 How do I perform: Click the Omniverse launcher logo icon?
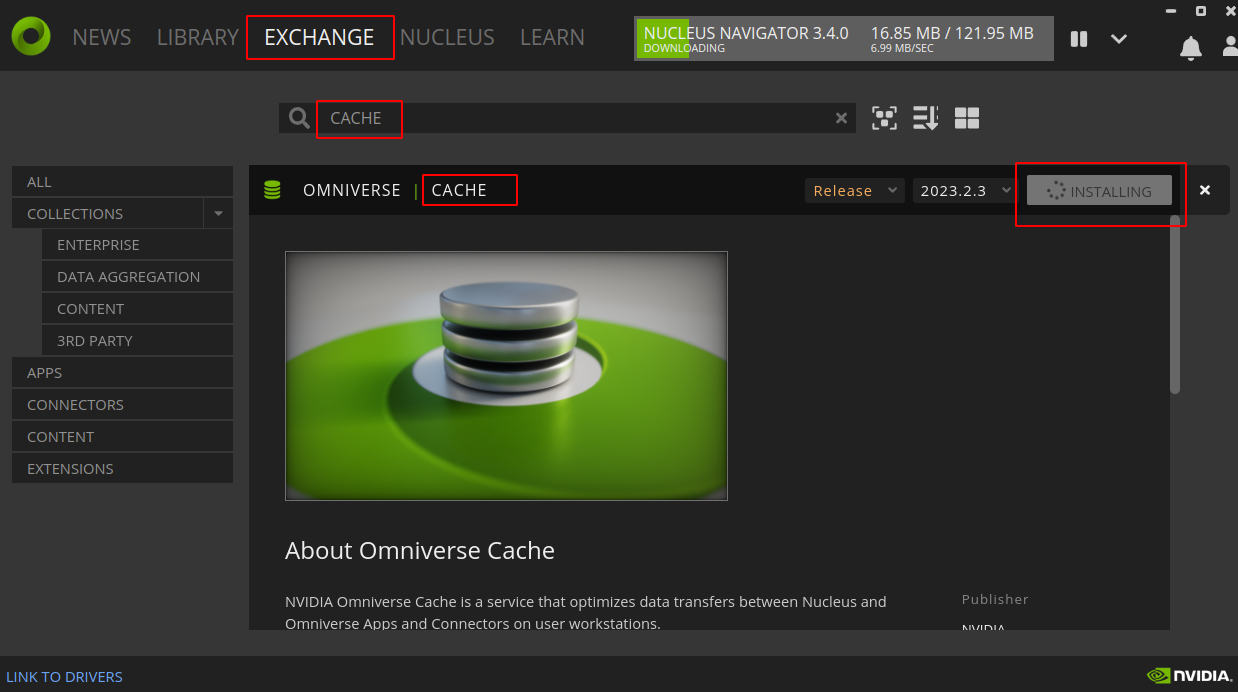(x=31, y=36)
